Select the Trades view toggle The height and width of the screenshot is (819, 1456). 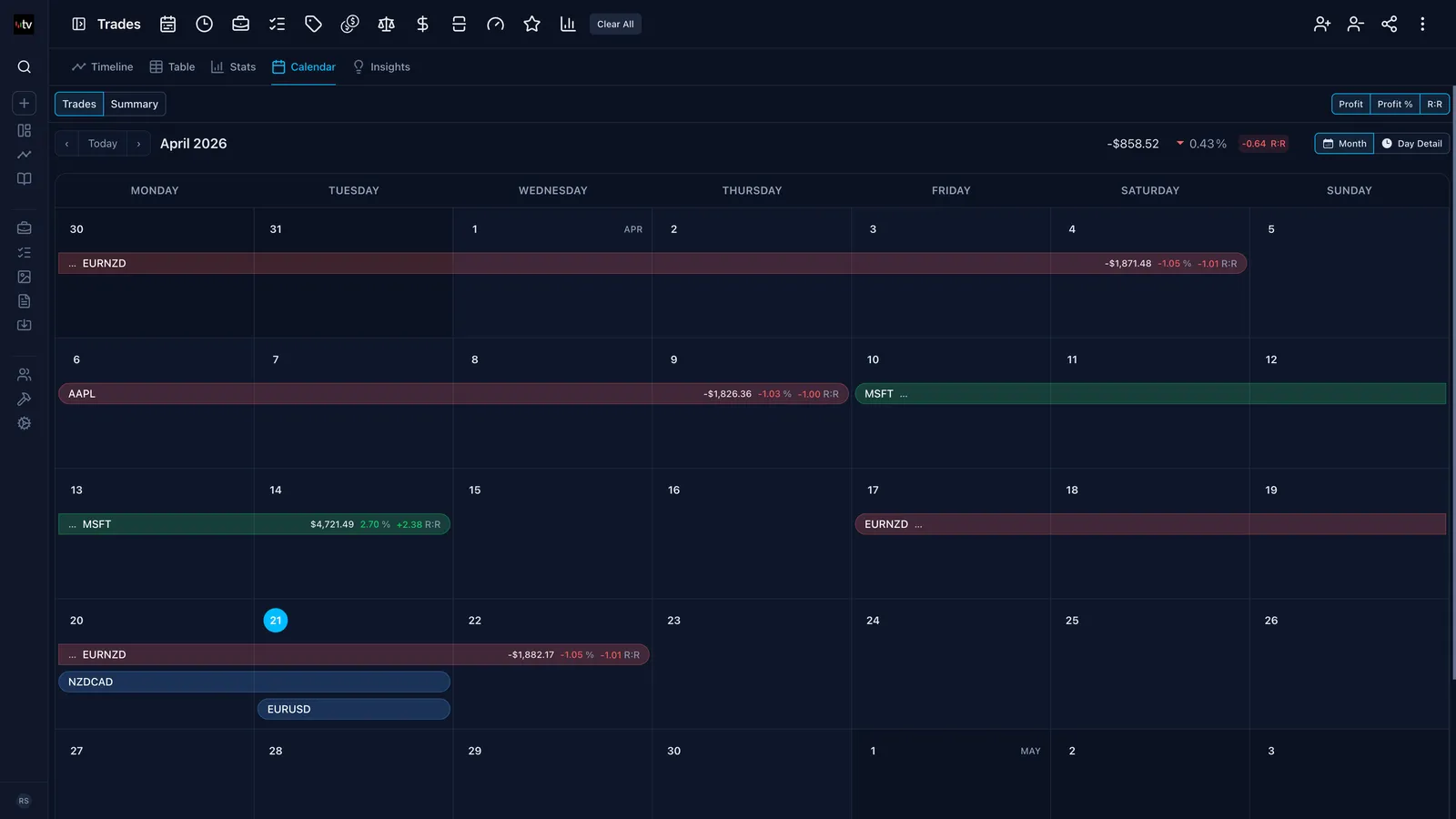point(79,104)
